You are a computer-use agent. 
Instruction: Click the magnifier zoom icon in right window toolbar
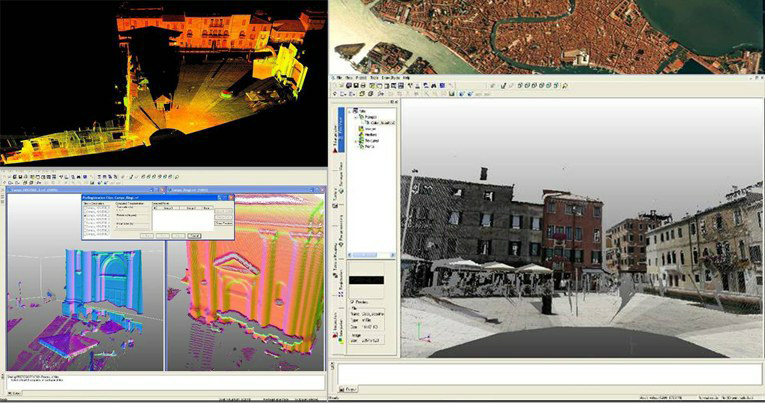[565, 85]
